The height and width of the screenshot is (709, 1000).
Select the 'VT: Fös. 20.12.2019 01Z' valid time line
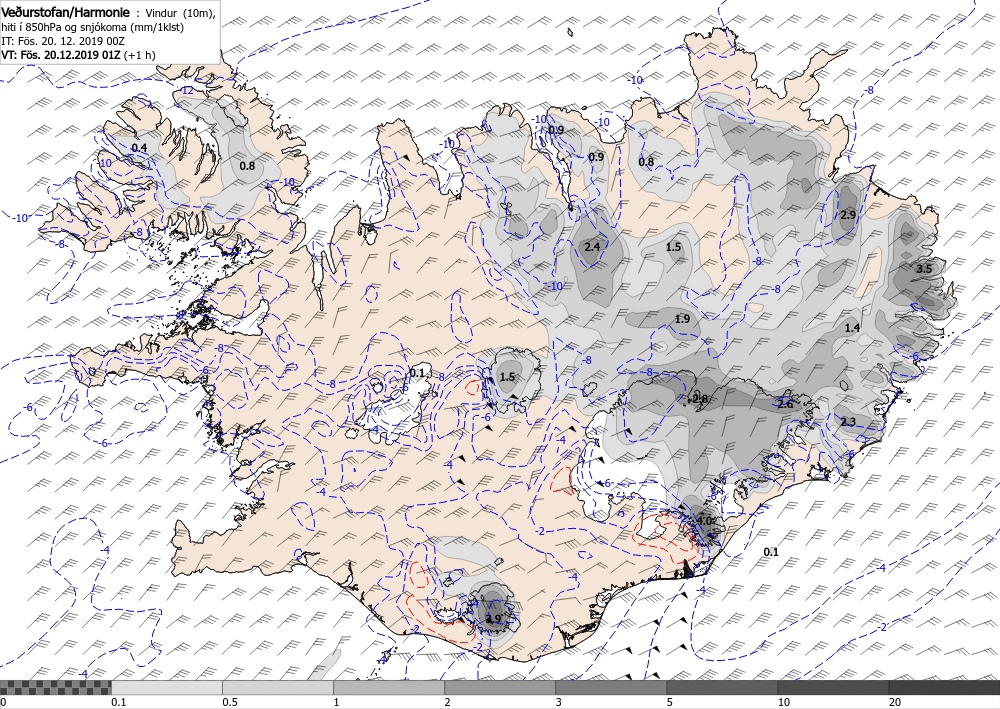pos(78,55)
